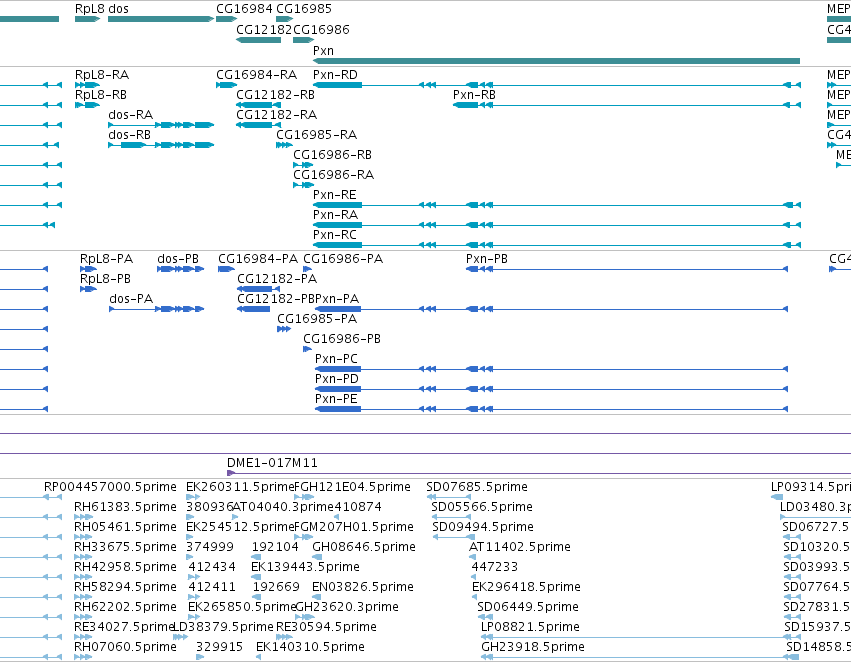The image size is (851, 662).
Task: Select the CG16986-RA transcript label
Action: [334, 175]
